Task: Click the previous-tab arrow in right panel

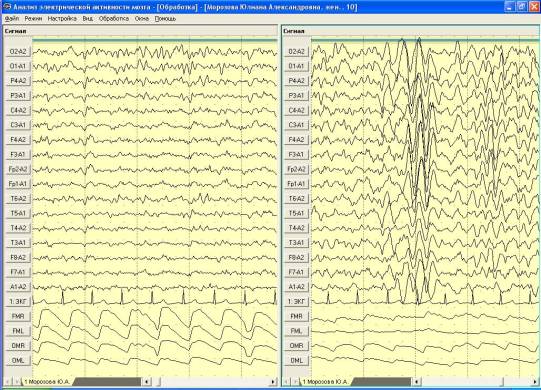Action: pos(286,382)
